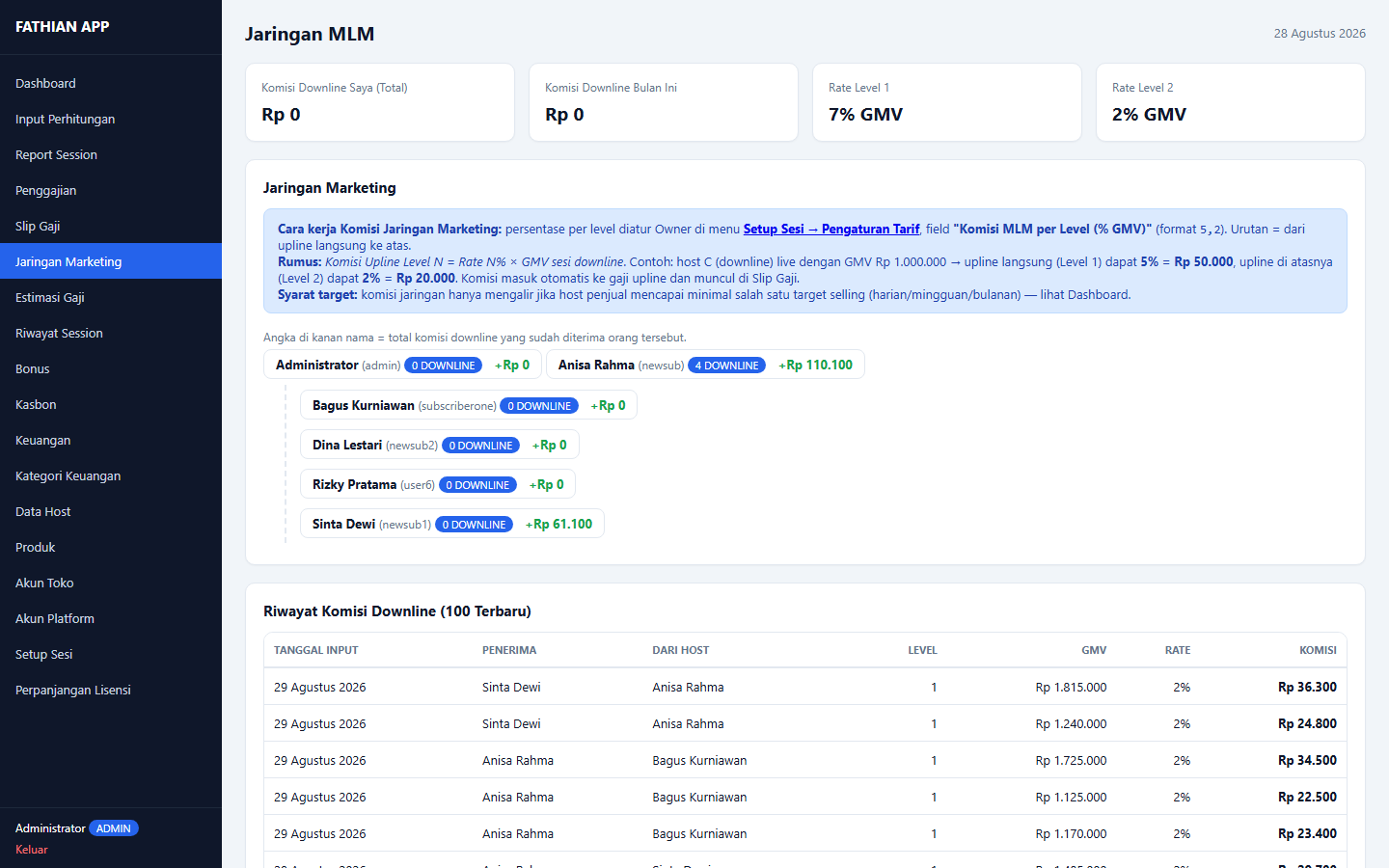Select Rizky Pratama downline node

coord(438,485)
